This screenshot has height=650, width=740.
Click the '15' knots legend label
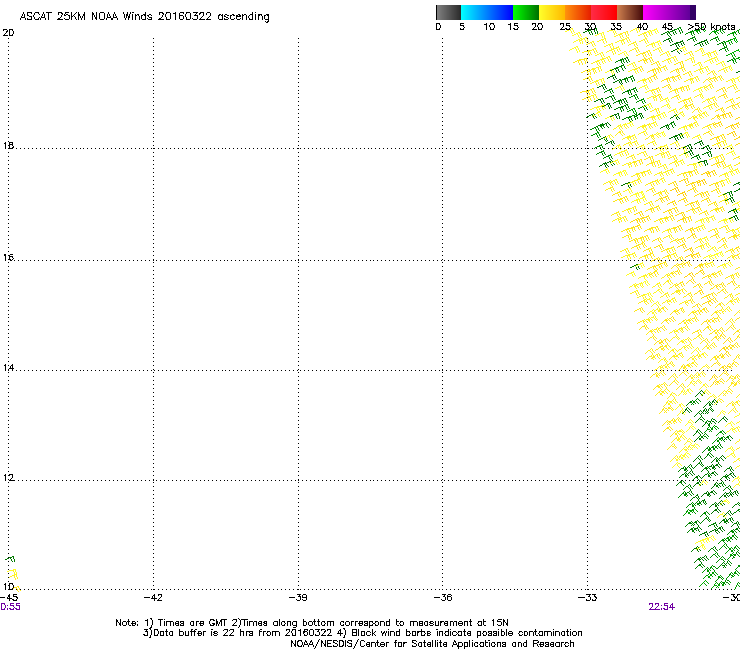tap(513, 27)
